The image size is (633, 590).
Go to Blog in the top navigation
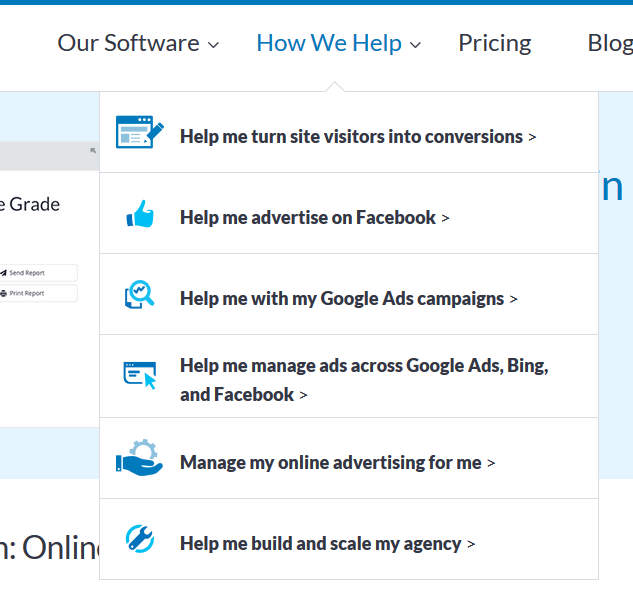click(609, 43)
